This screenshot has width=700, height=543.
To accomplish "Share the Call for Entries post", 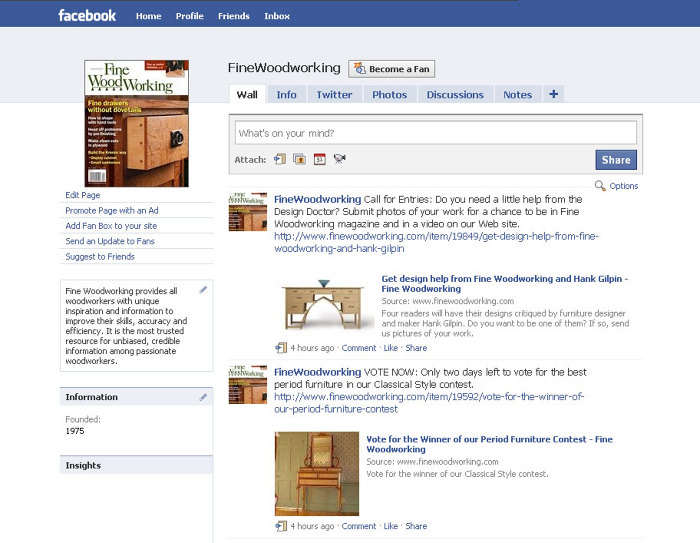I will point(416,348).
